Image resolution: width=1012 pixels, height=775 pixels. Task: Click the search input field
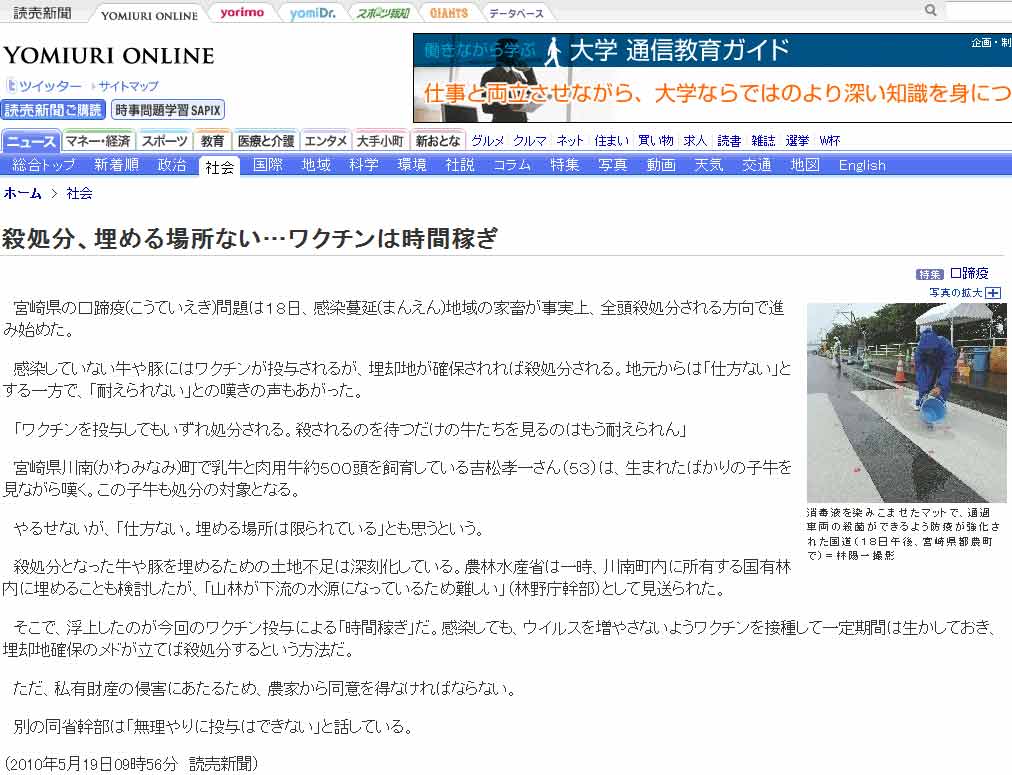[978, 11]
